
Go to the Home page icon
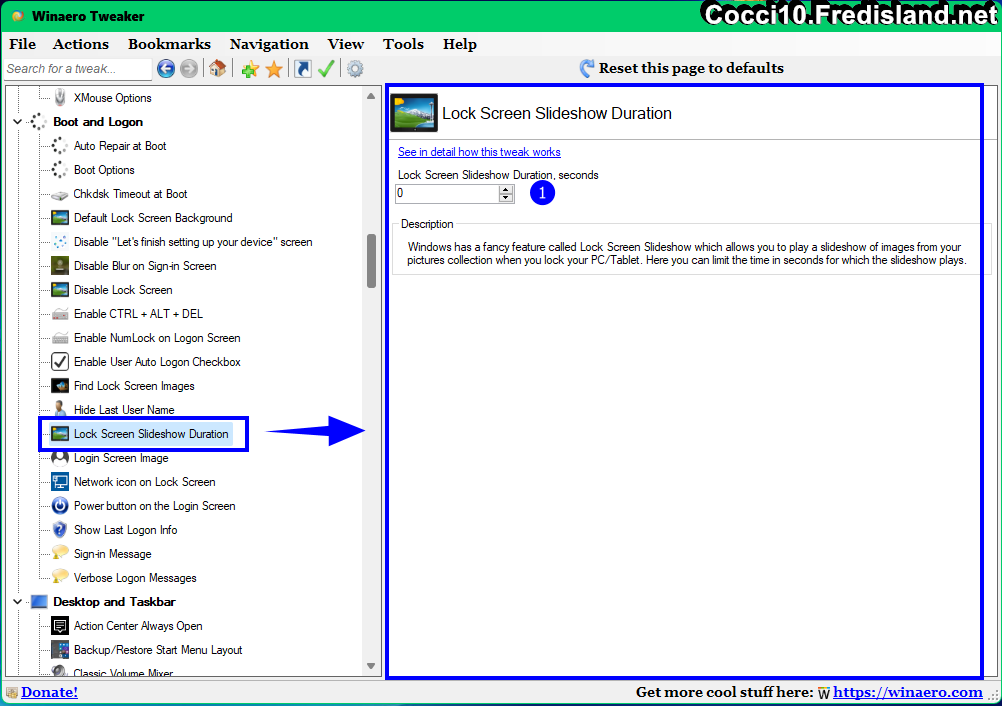(x=217, y=68)
